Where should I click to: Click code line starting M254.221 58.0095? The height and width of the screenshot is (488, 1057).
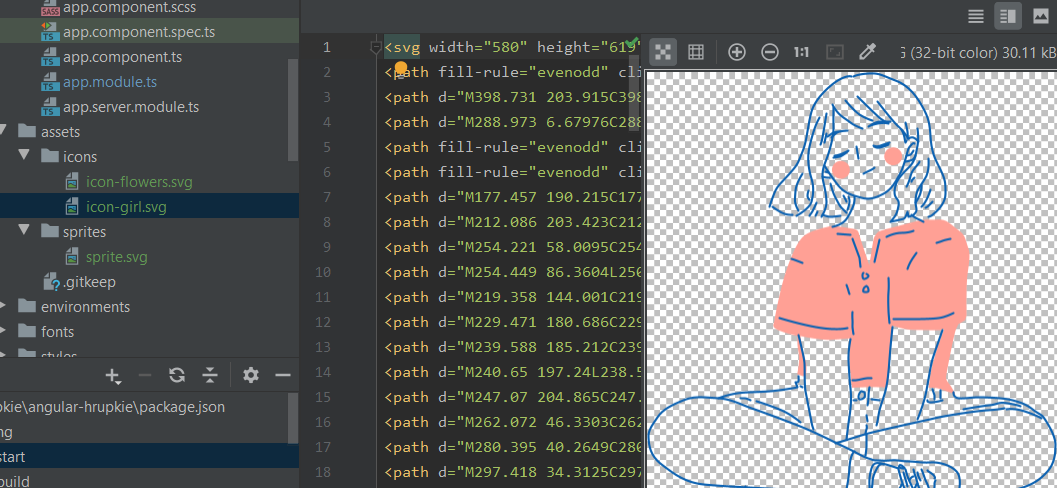coord(512,247)
